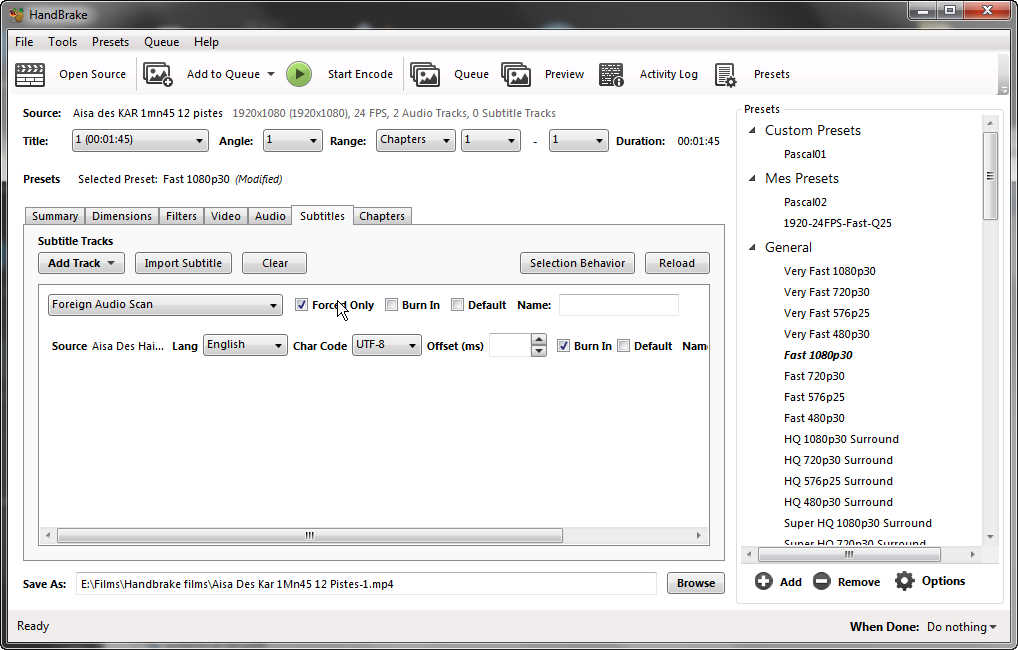Open the Range type Chapters dropdown
The width and height of the screenshot is (1018, 650).
coord(416,140)
